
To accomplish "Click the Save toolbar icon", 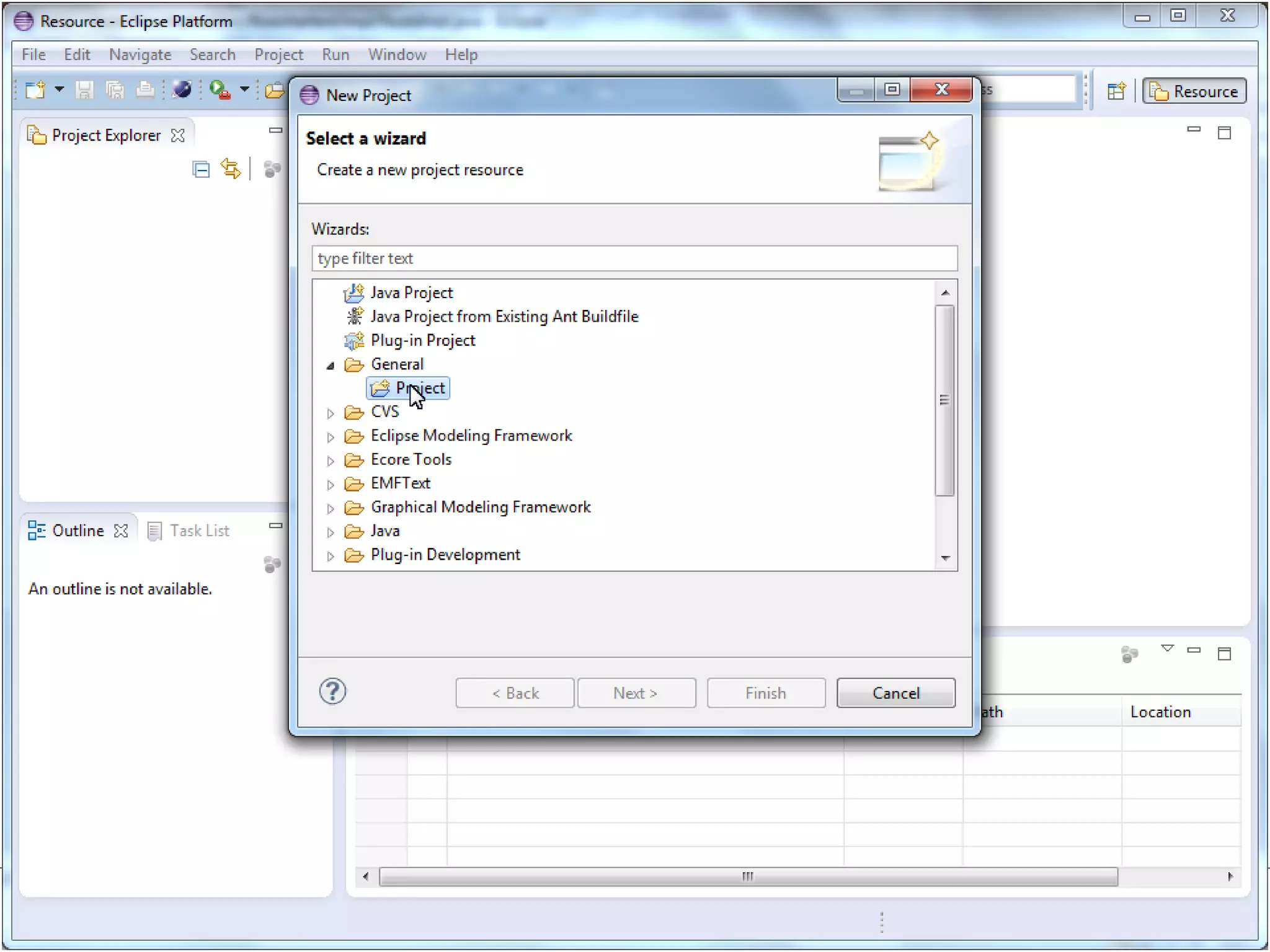I will pyautogui.click(x=84, y=90).
